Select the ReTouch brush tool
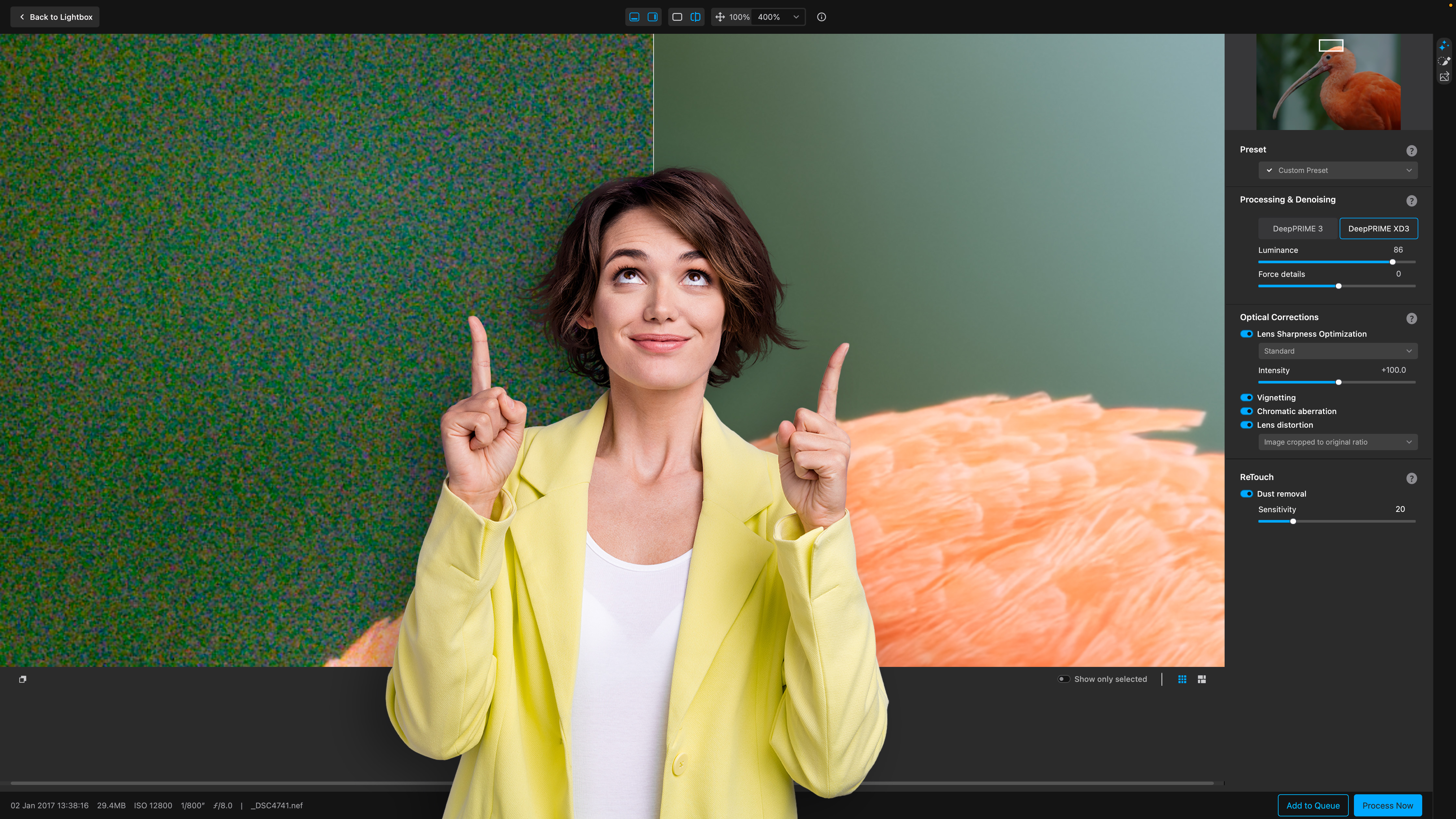This screenshot has height=819, width=1456. coord(1445,61)
